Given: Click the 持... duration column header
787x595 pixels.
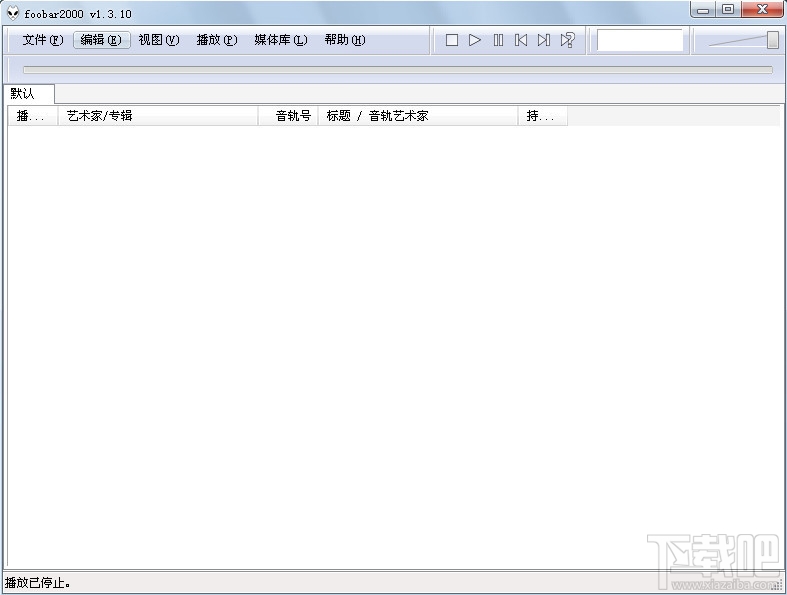Looking at the screenshot, I should pos(543,116).
